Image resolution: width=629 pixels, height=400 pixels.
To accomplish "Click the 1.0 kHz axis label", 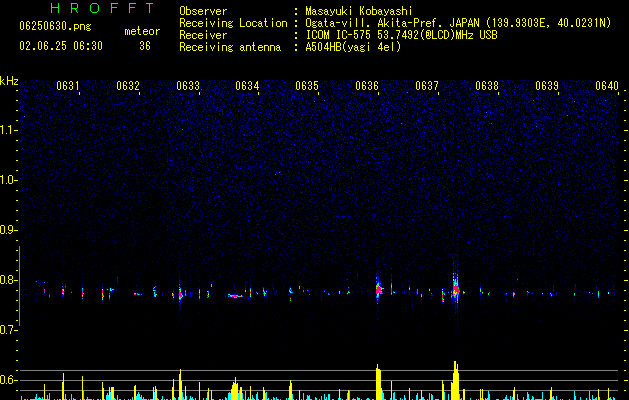I will click(9, 180).
